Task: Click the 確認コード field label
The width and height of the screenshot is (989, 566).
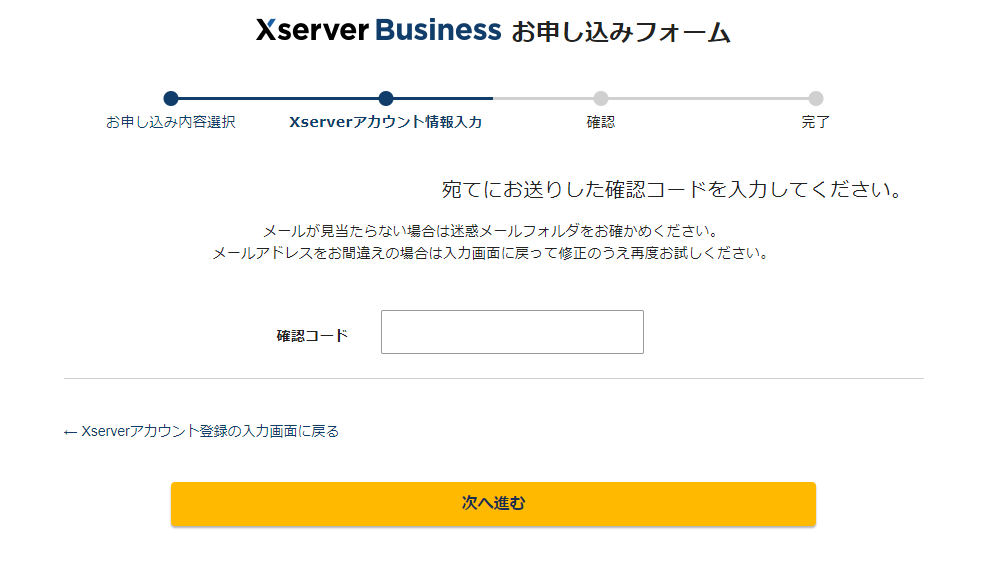Action: tap(312, 336)
